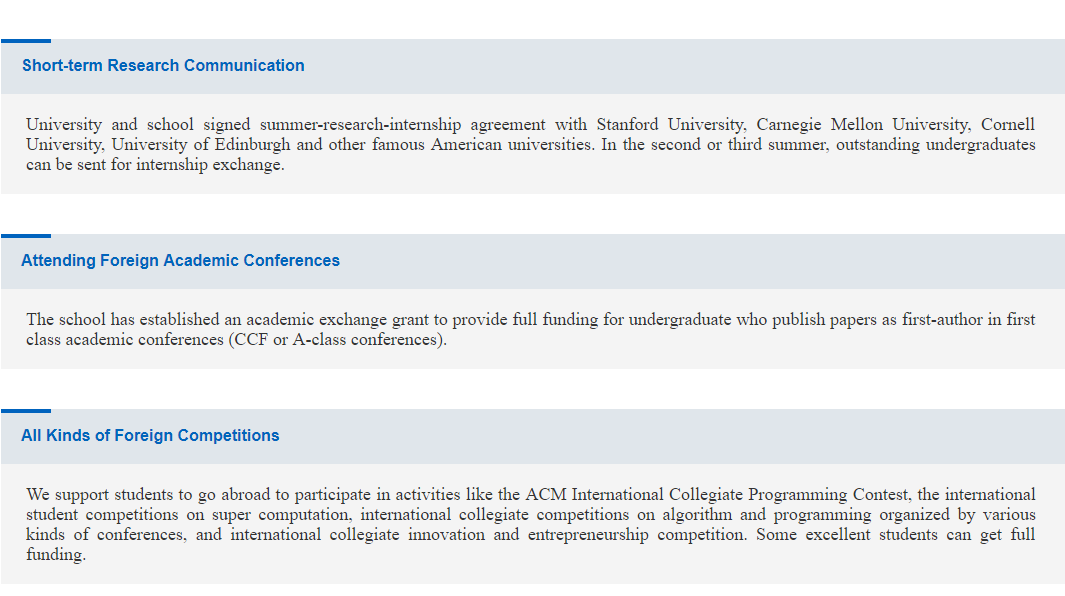Image resolution: width=1065 pixels, height=596 pixels.
Task: Click empty header area right of 'Attending Foreign Academic Conferences'
Action: point(700,261)
